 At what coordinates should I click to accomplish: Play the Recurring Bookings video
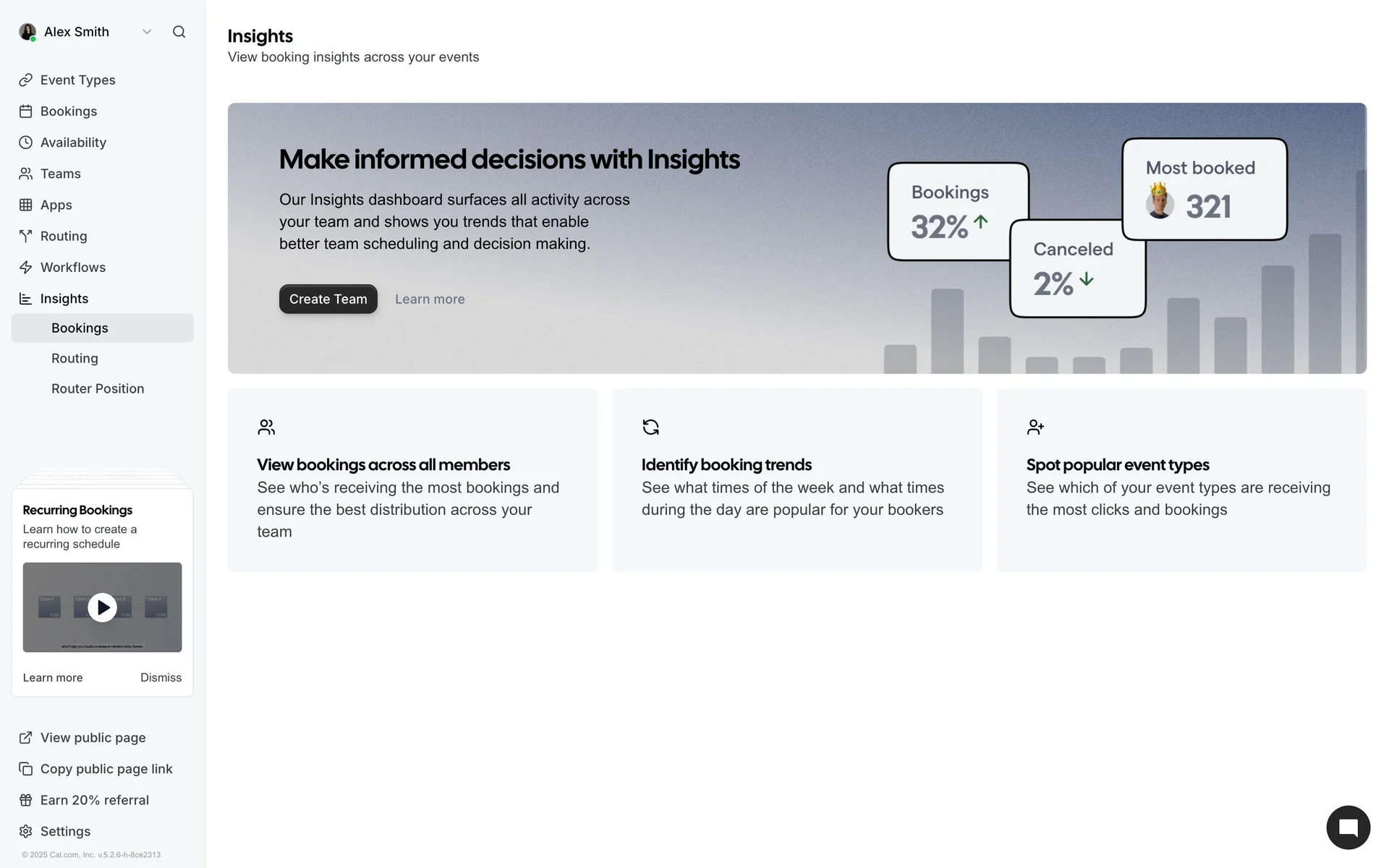pyautogui.click(x=102, y=608)
